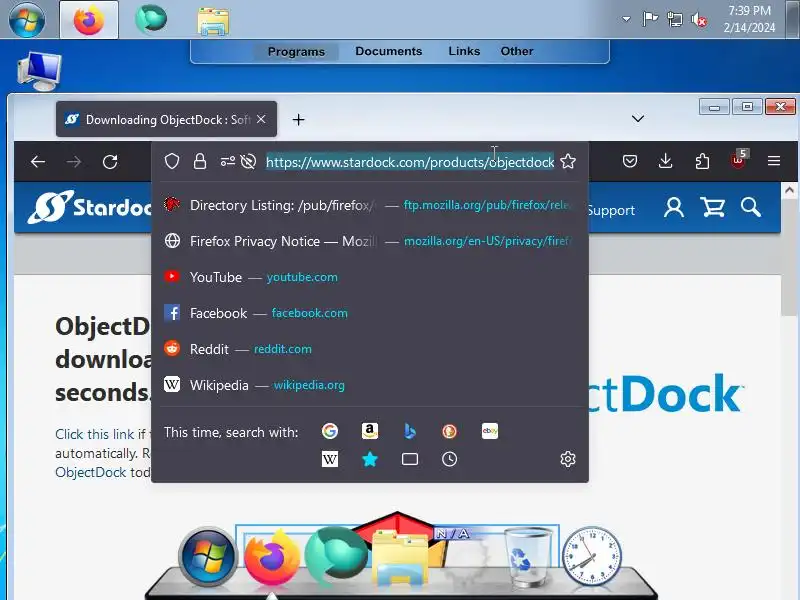Click the crossed-out autoplay blocked icon
800x600 pixels.
248,162
